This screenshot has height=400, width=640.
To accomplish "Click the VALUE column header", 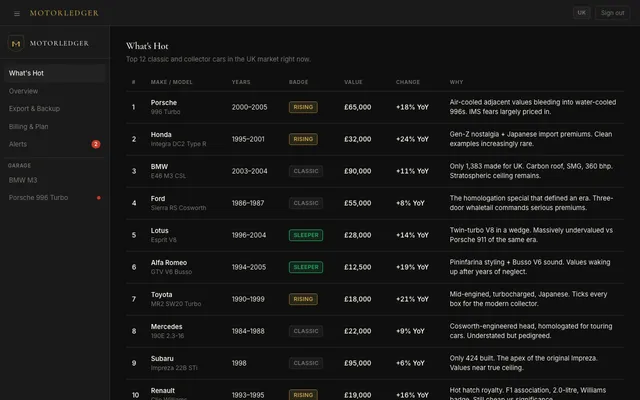I will [353, 82].
